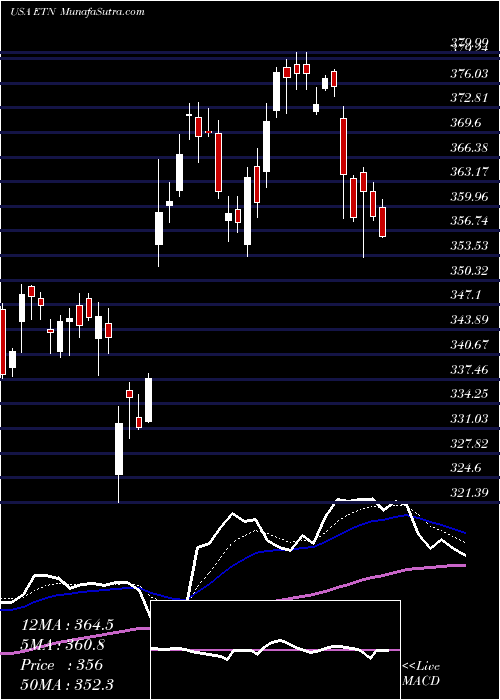Screen dimensions: 500x700
Task: Open the Live MACD inset chart
Action: [275, 650]
